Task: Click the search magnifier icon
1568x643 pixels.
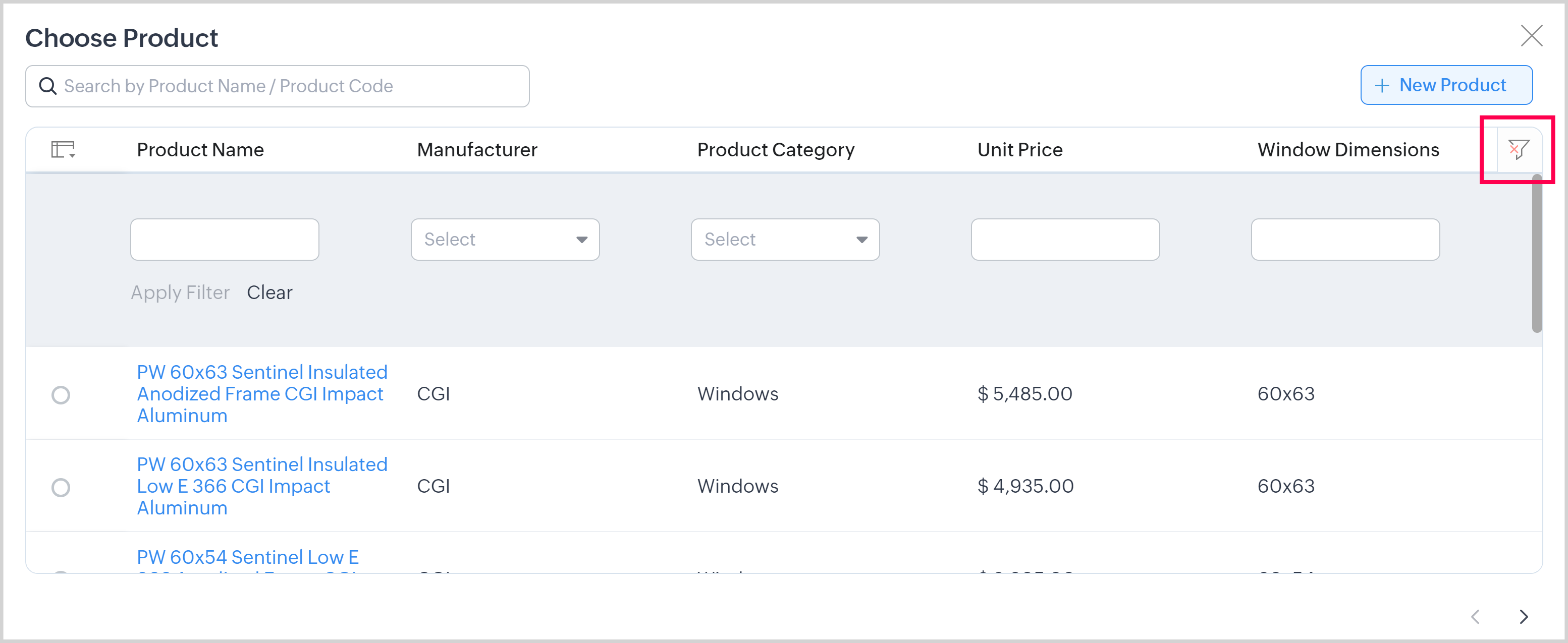Action: point(48,86)
